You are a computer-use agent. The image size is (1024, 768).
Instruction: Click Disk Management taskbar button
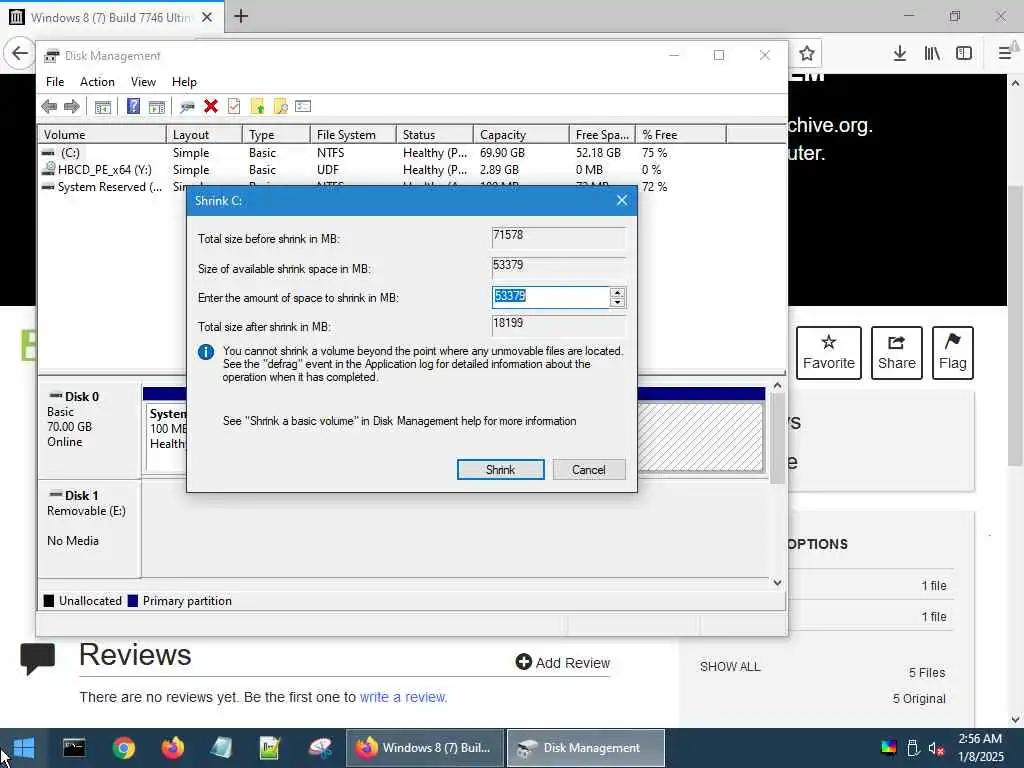(586, 748)
